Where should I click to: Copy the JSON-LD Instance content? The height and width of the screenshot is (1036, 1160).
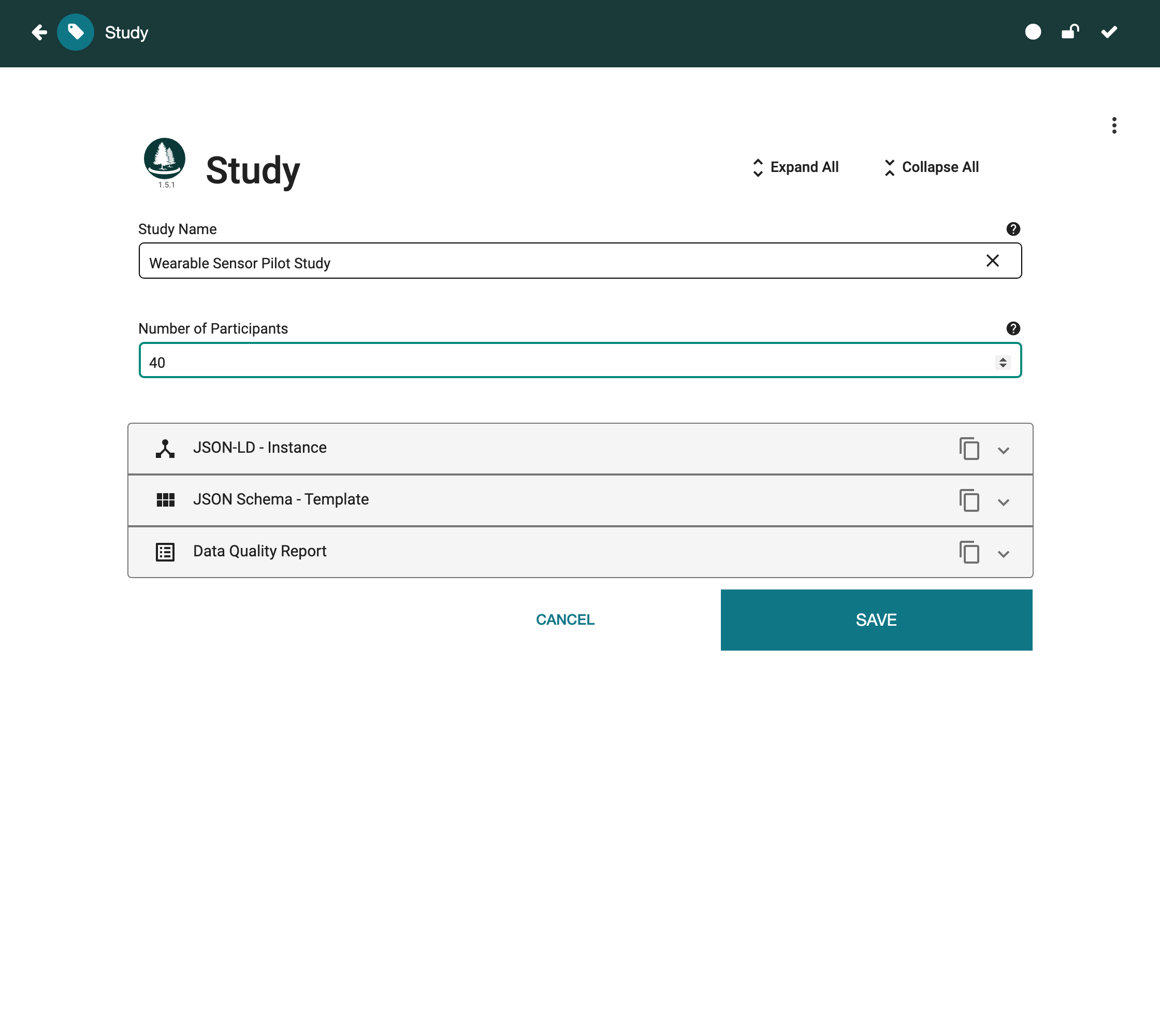pyautogui.click(x=969, y=449)
